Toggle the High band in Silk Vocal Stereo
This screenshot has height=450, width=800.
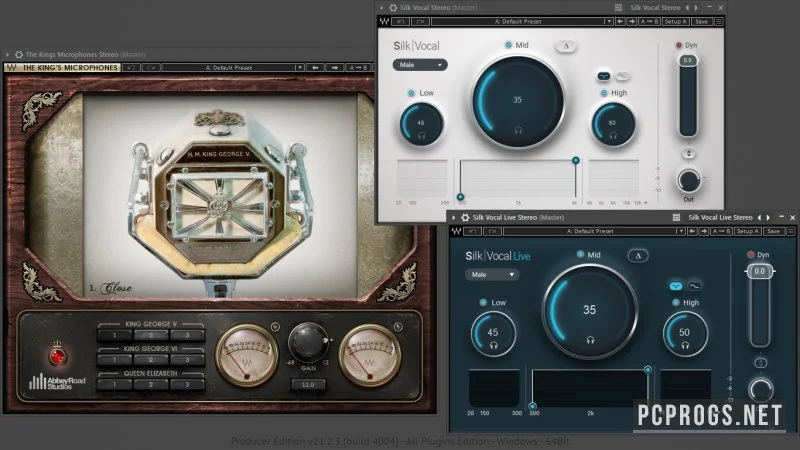604,93
